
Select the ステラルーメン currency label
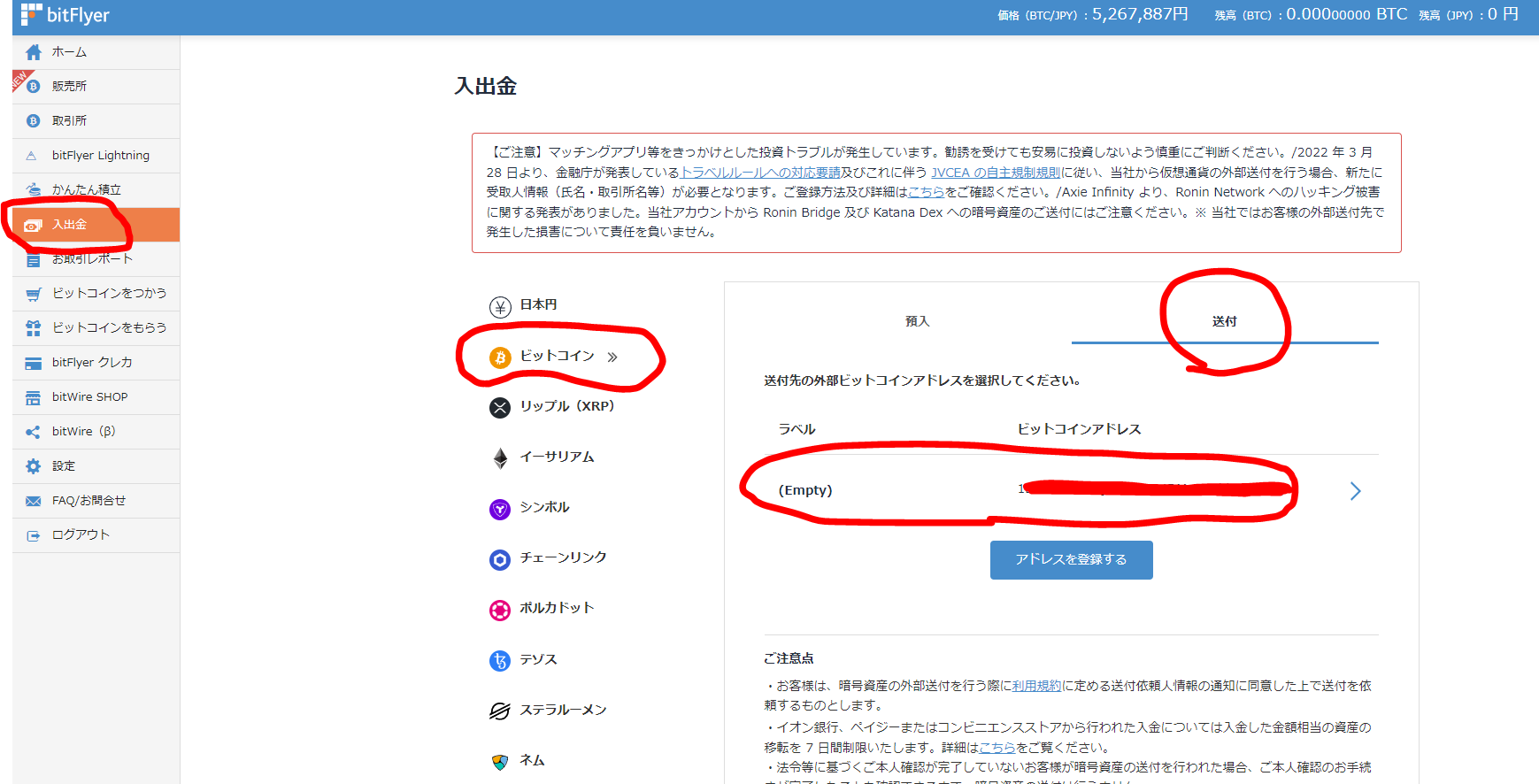[x=563, y=710]
